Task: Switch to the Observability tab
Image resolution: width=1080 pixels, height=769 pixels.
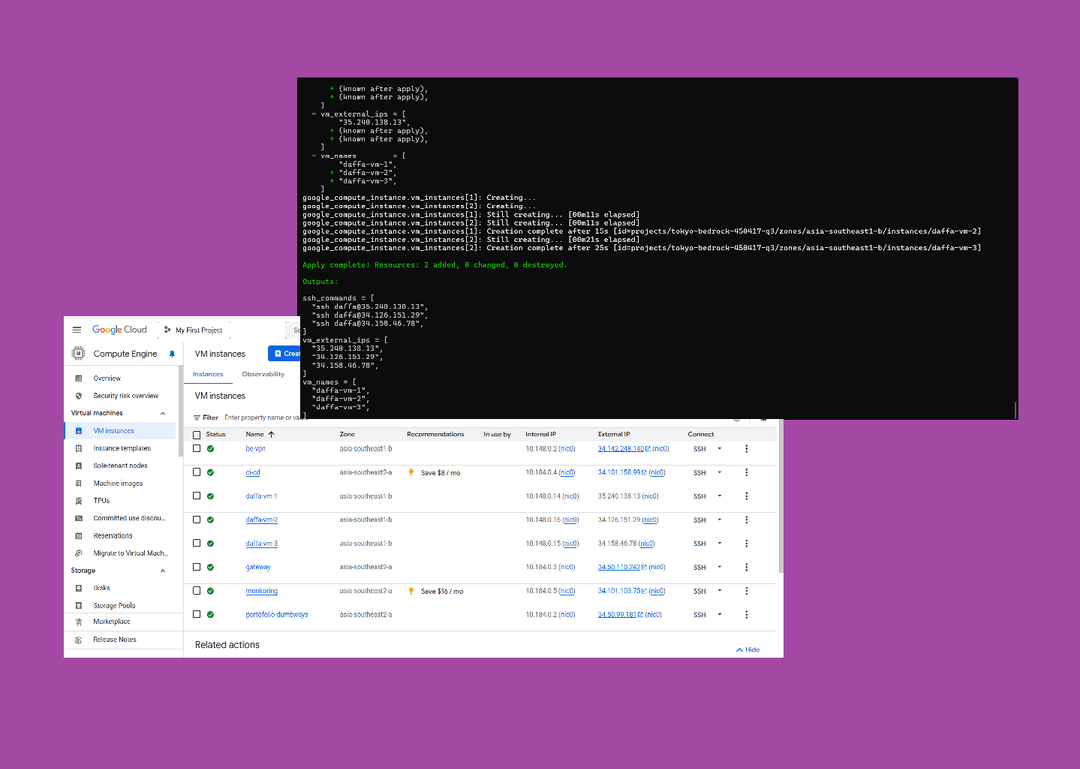Action: 263,373
